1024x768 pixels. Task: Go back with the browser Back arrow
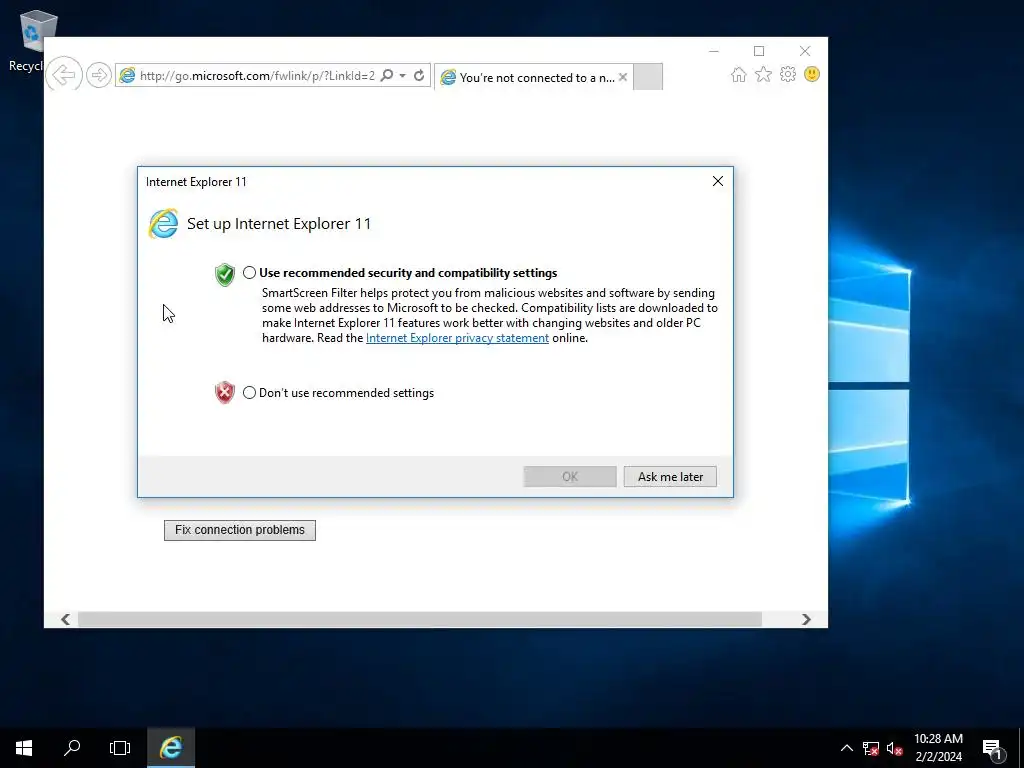click(64, 74)
